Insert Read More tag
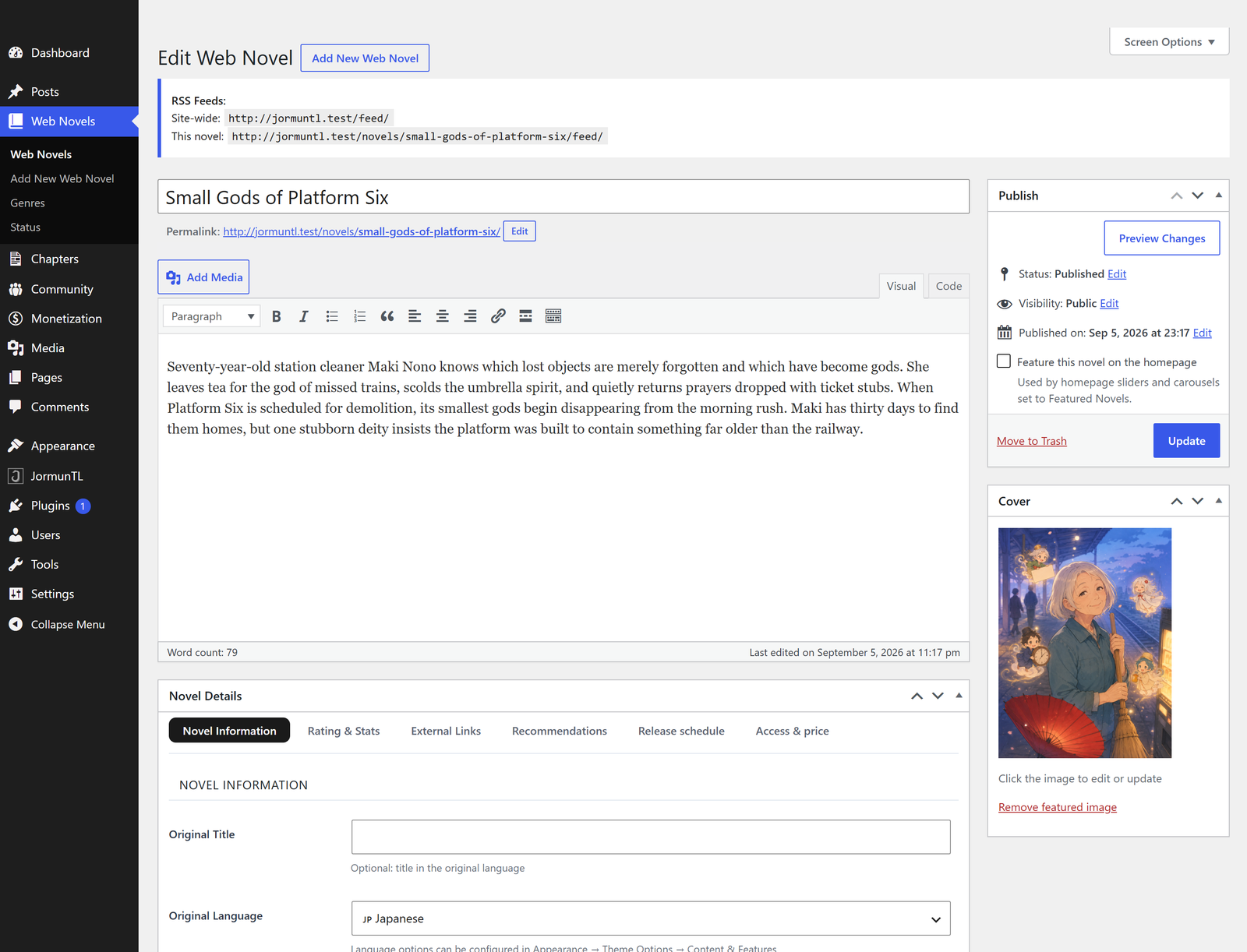Viewport: 1247px width, 952px height. pyautogui.click(x=525, y=316)
